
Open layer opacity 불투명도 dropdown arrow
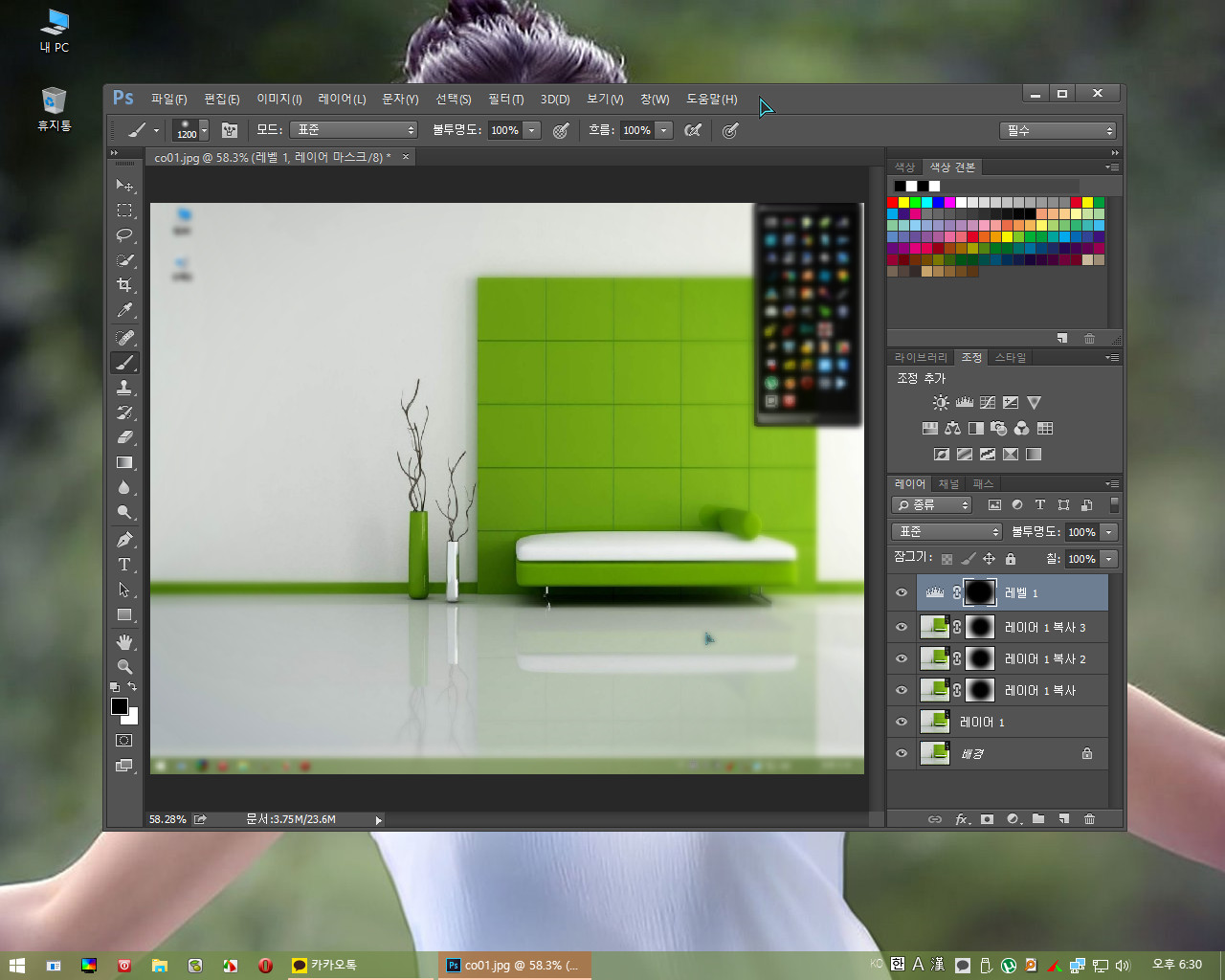(x=1109, y=532)
